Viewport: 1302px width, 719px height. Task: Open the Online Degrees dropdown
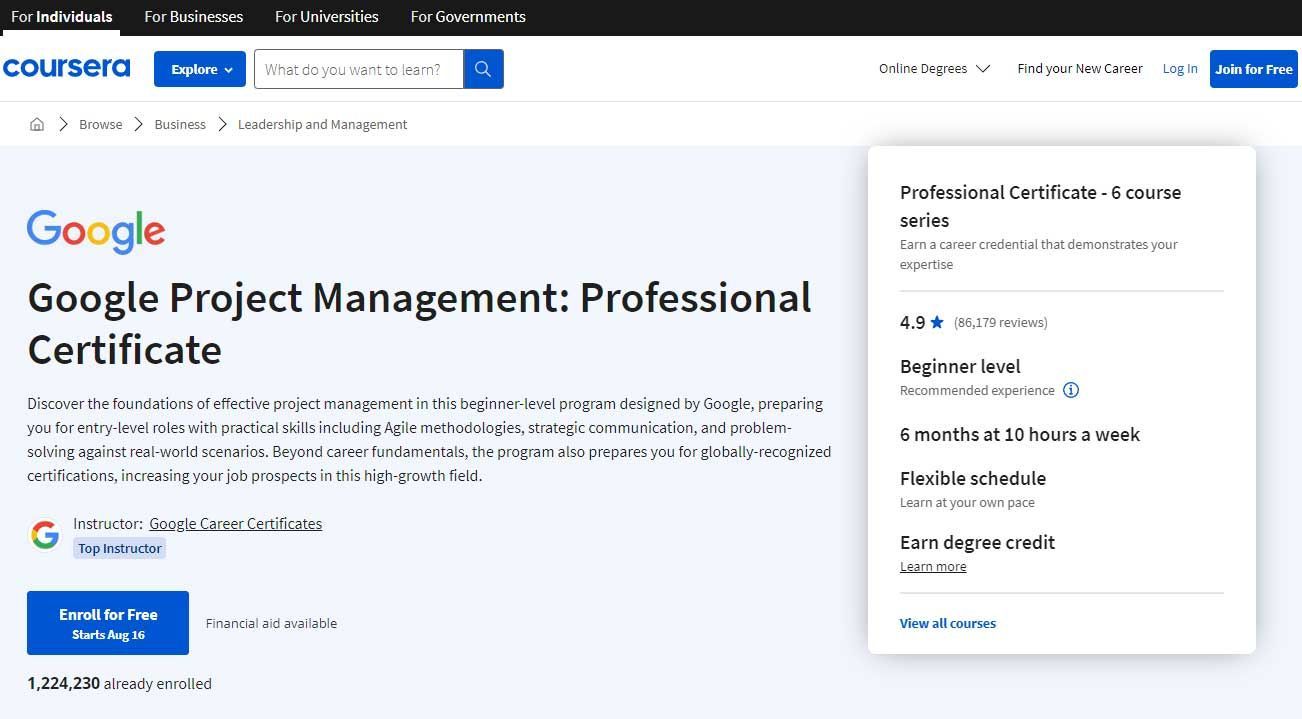point(933,68)
